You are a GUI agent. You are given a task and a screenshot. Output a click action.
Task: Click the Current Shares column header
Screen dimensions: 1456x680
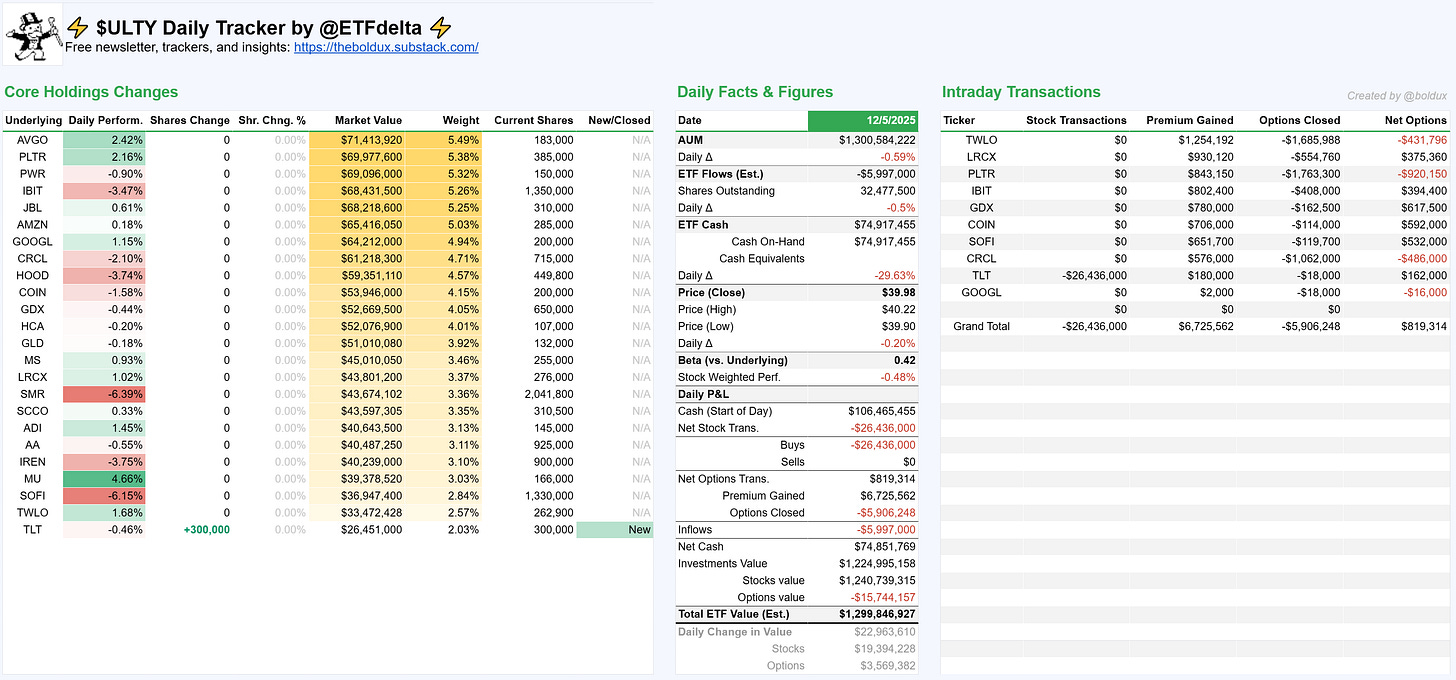pyautogui.click(x=534, y=120)
